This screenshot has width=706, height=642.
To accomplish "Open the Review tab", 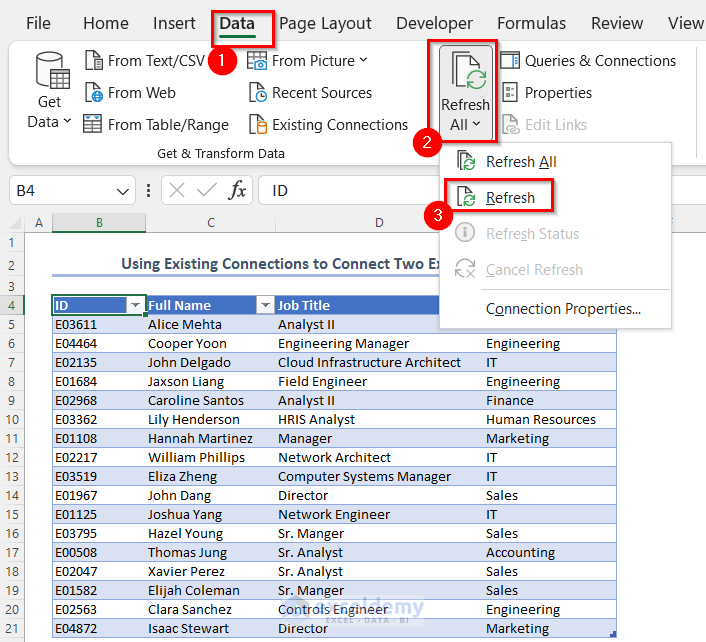I will coord(617,23).
